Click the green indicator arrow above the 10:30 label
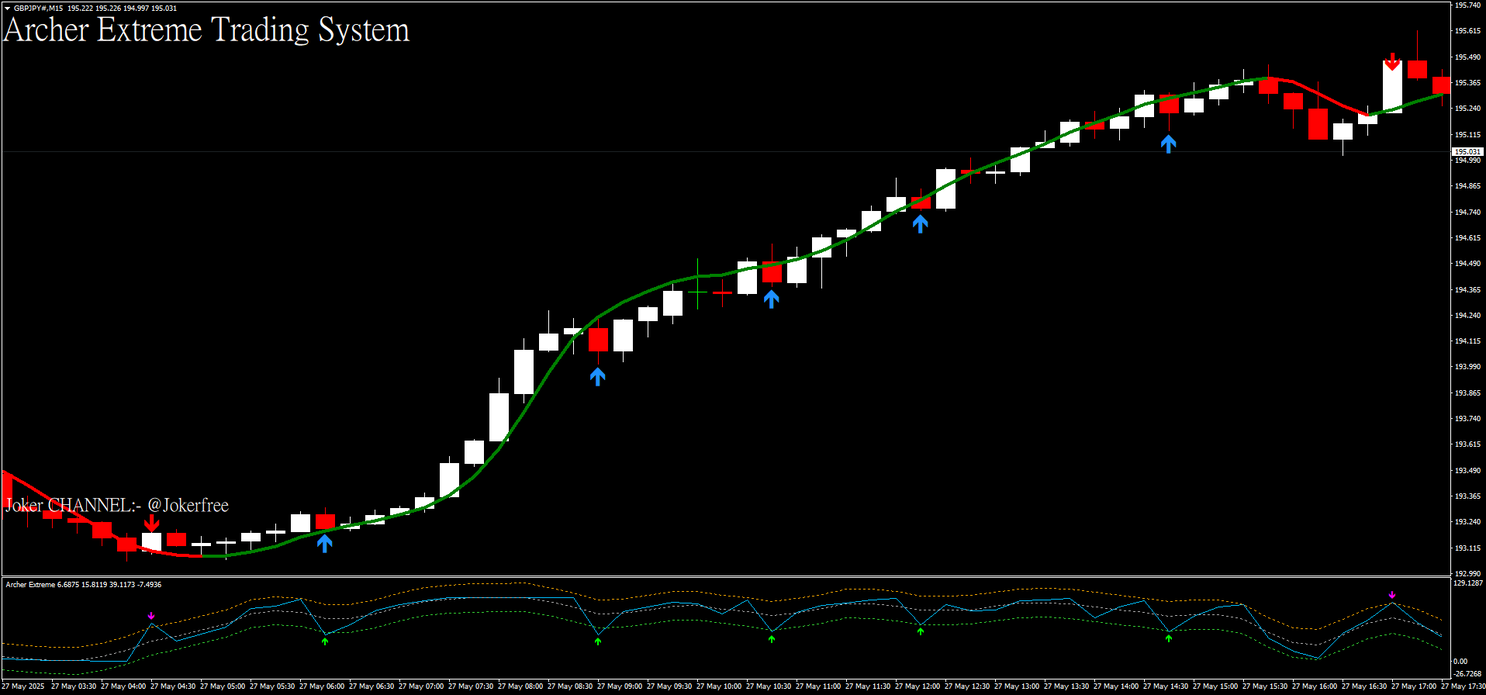The image size is (1486, 695). click(x=771, y=638)
